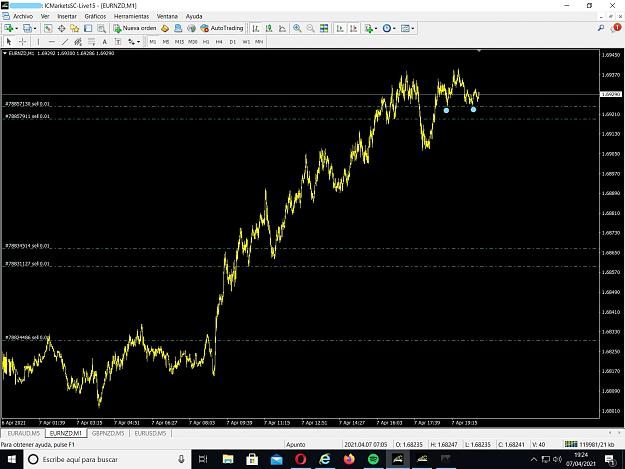The width and height of the screenshot is (625, 469).
Task: Toggle the Terminal panel
Action: pyautogui.click(x=88, y=28)
